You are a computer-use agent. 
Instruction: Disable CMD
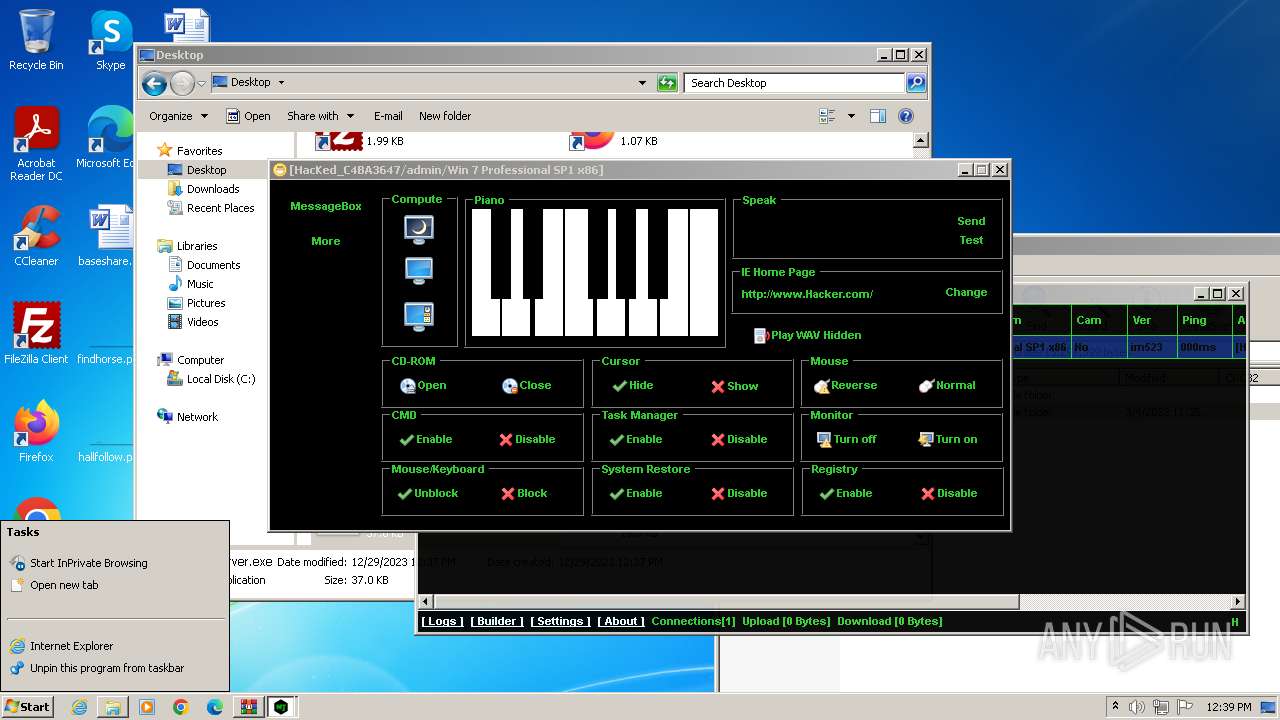coord(527,439)
